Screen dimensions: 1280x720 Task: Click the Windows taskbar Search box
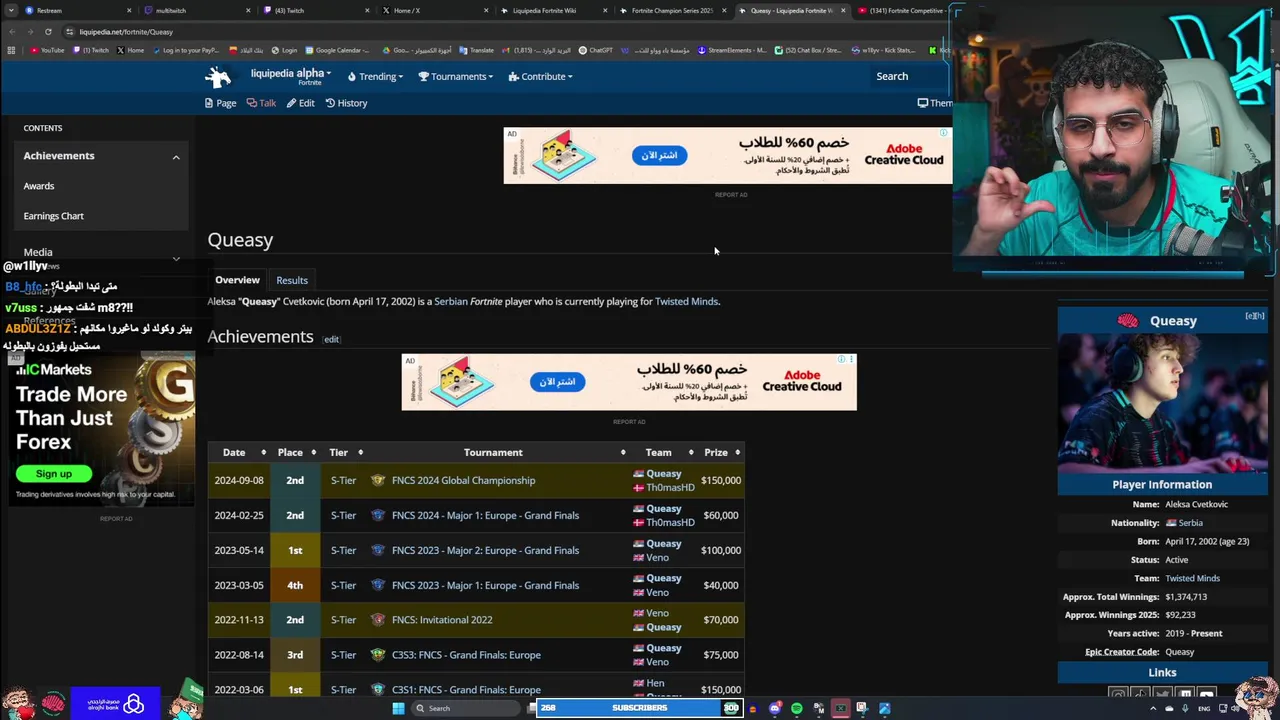click(467, 708)
